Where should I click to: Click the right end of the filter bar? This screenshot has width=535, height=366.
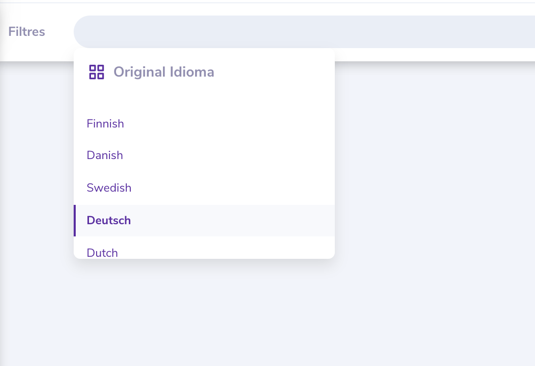click(512, 32)
